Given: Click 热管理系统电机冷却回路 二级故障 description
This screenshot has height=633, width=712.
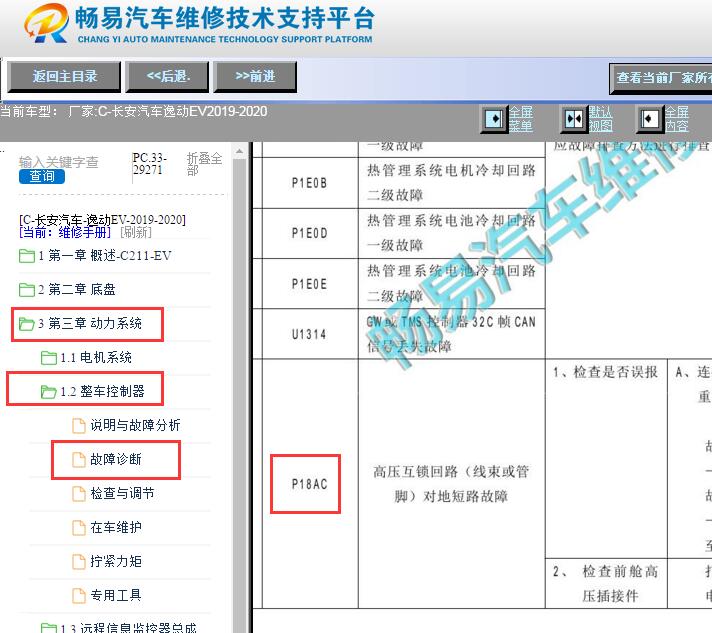Looking at the screenshot, I should pyautogui.click(x=451, y=183).
